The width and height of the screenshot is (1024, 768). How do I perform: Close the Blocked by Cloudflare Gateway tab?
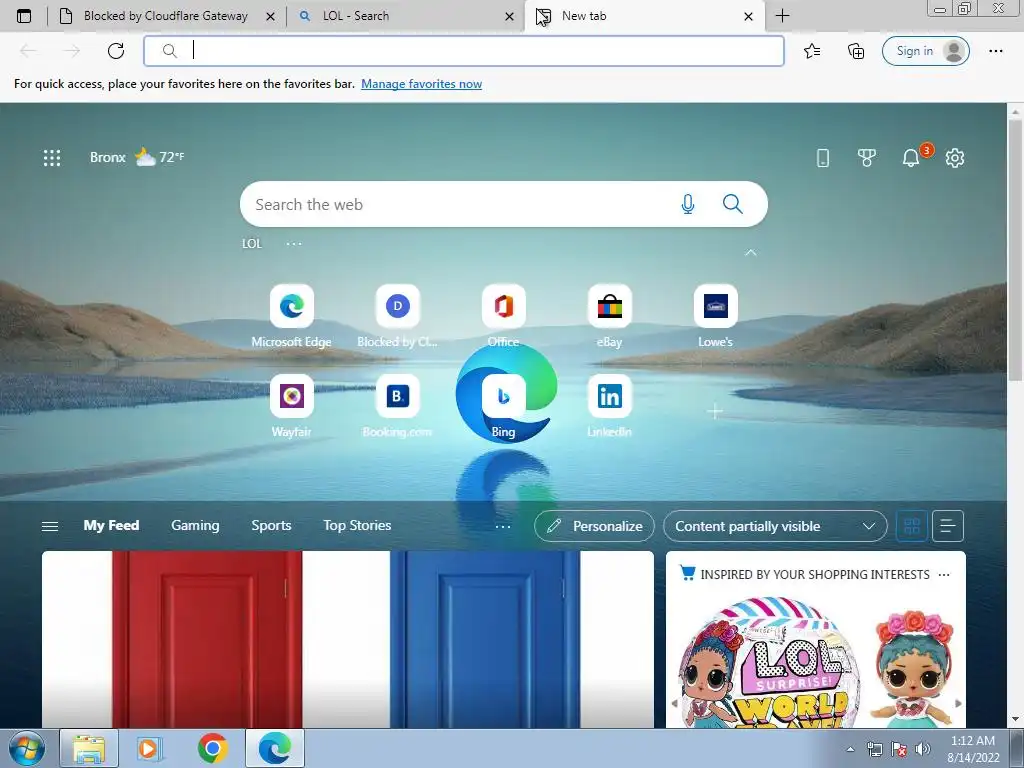click(270, 16)
